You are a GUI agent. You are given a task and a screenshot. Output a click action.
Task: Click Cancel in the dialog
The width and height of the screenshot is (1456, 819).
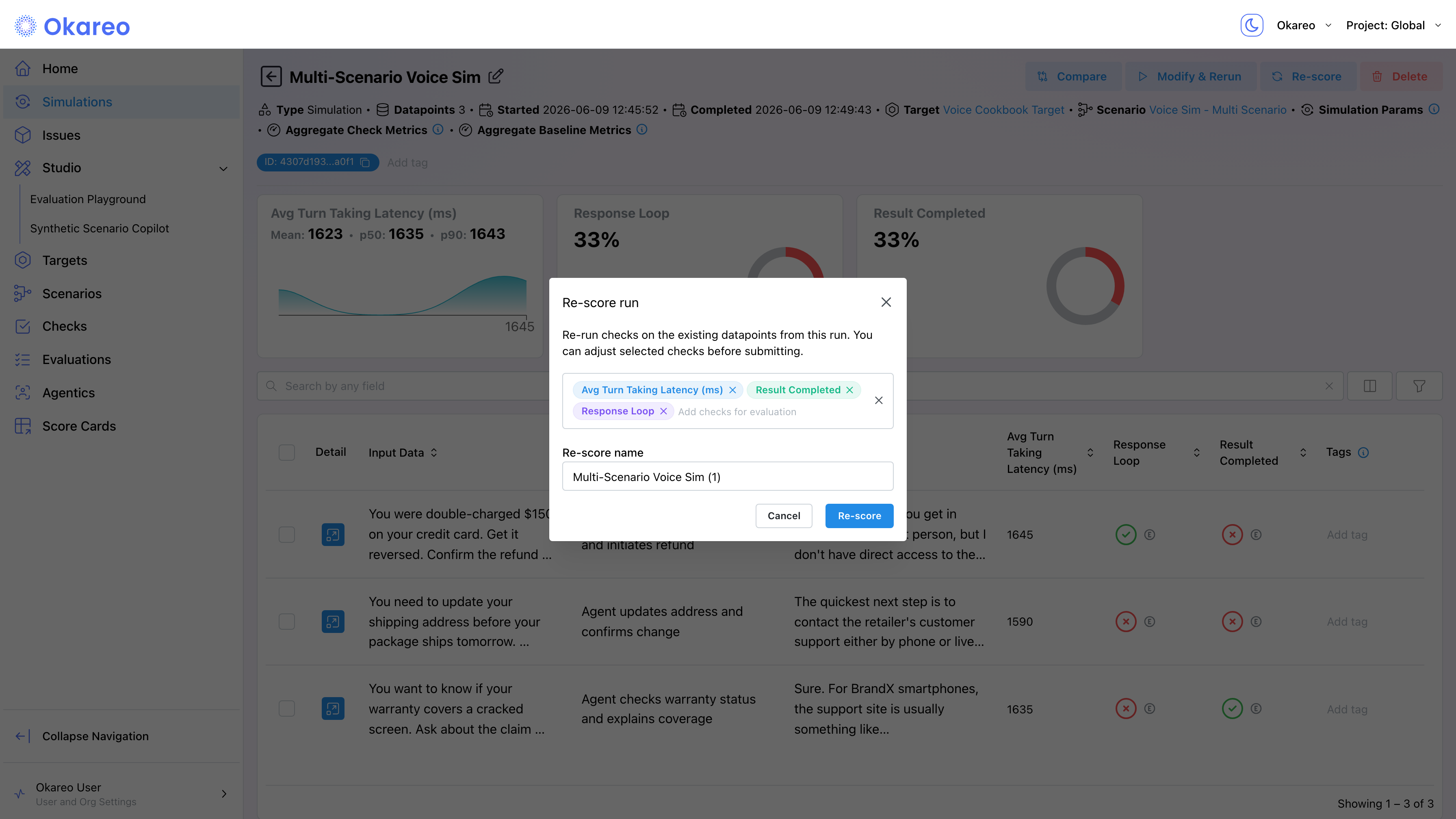coord(783,516)
